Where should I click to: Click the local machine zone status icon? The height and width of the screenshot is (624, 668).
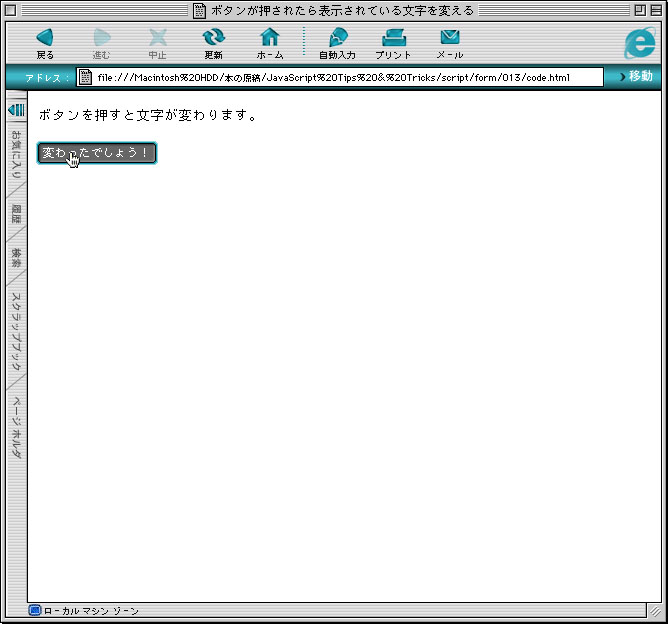35,610
